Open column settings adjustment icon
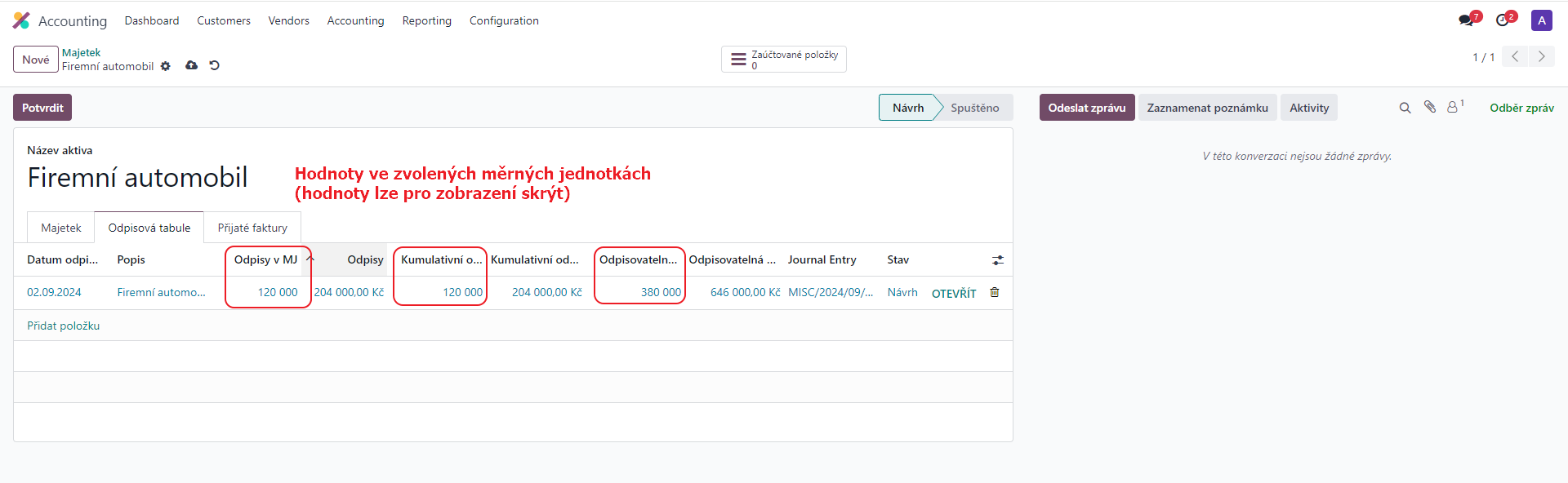 click(x=998, y=260)
